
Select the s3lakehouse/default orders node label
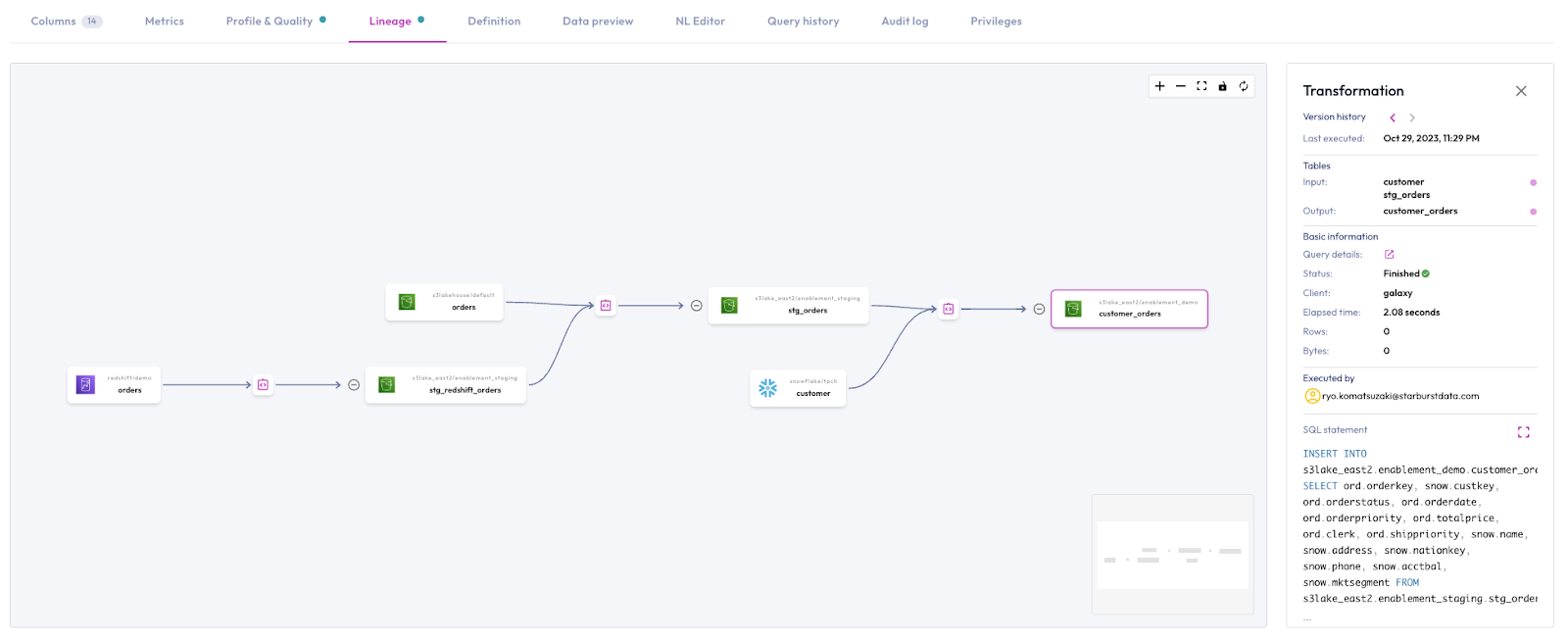pyautogui.click(x=464, y=308)
